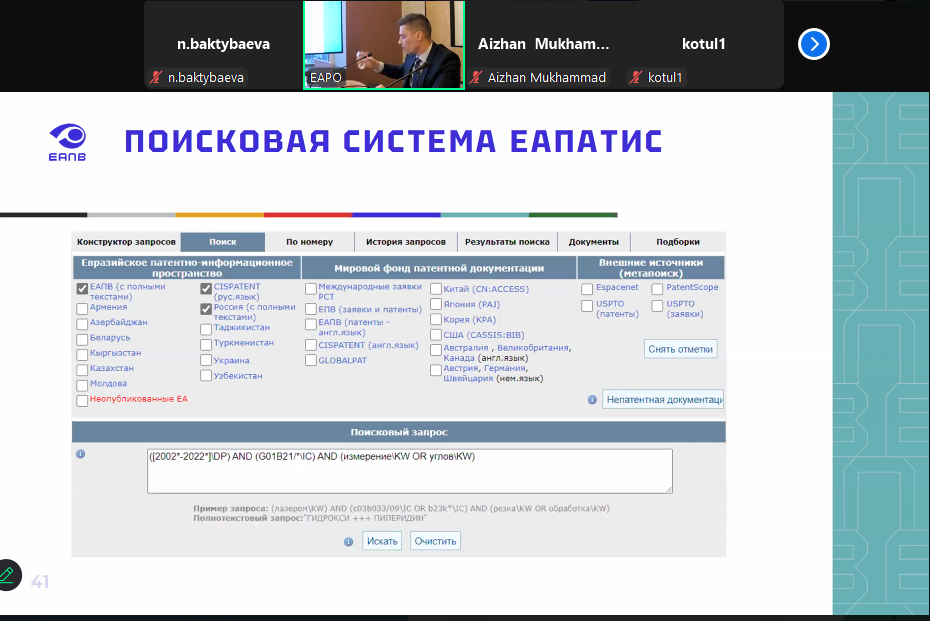Click the info icon left of the query box
This screenshot has width=930, height=621.
(x=81, y=454)
